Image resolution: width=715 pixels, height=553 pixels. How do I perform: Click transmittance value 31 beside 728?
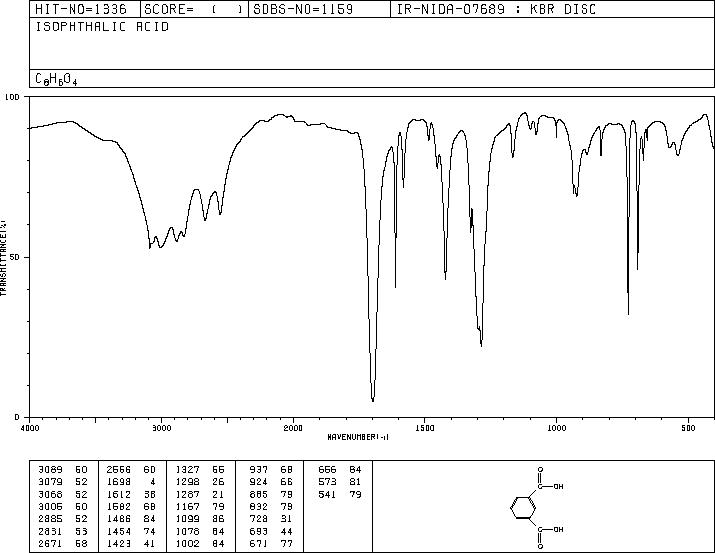[287, 519]
